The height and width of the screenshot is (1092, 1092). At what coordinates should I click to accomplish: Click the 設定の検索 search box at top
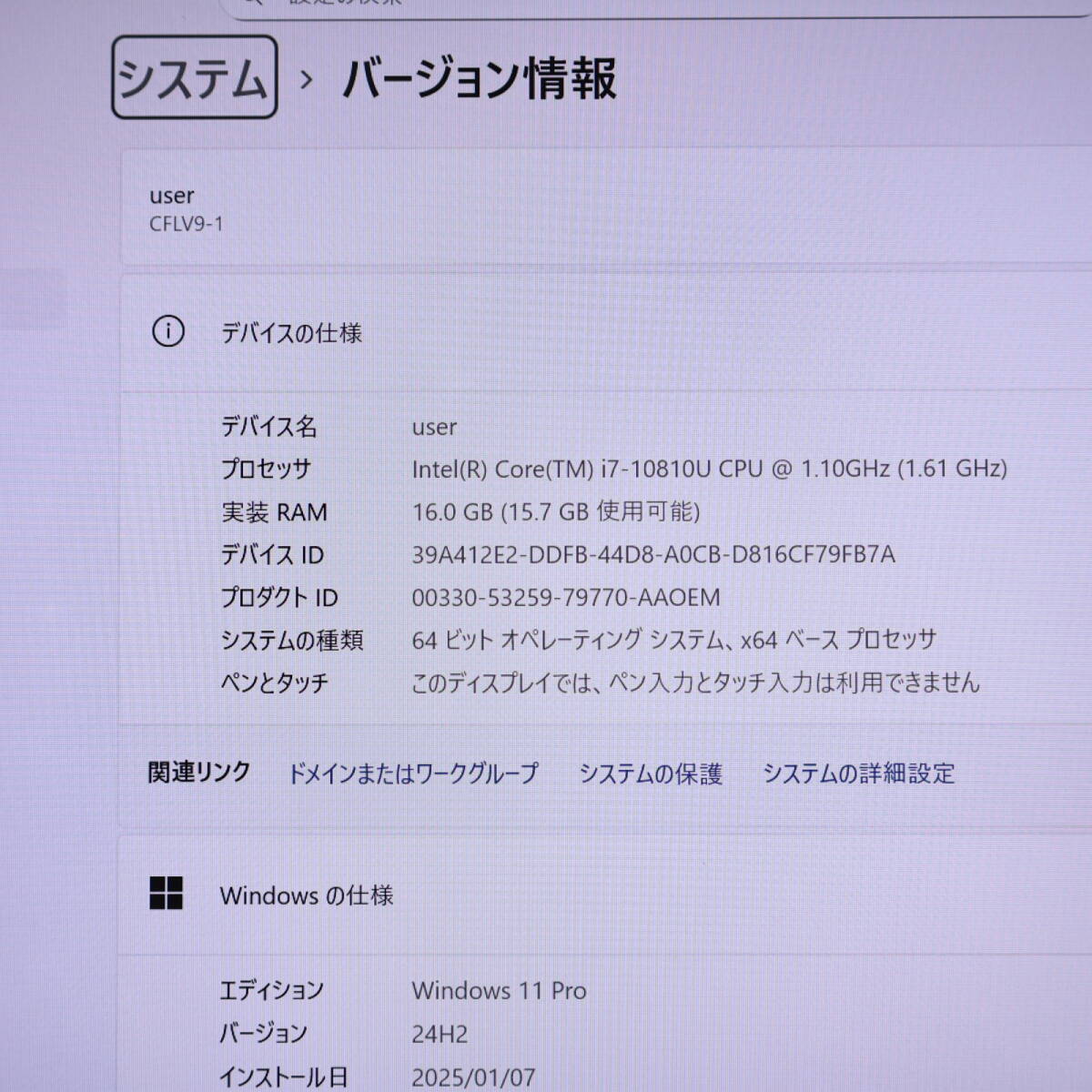click(655, 5)
